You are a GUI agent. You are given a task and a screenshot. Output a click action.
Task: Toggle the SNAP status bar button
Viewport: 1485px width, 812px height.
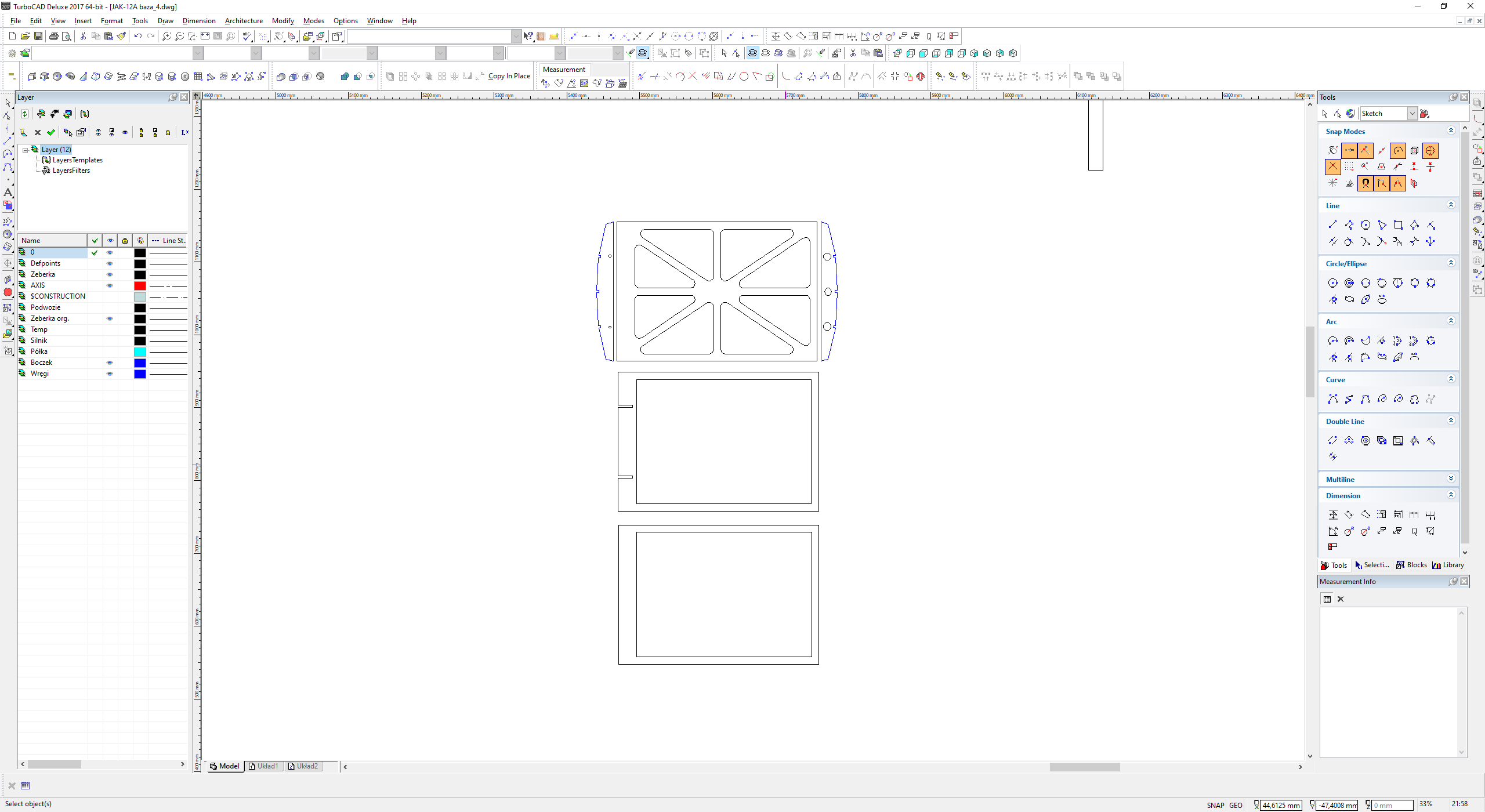pos(1215,805)
